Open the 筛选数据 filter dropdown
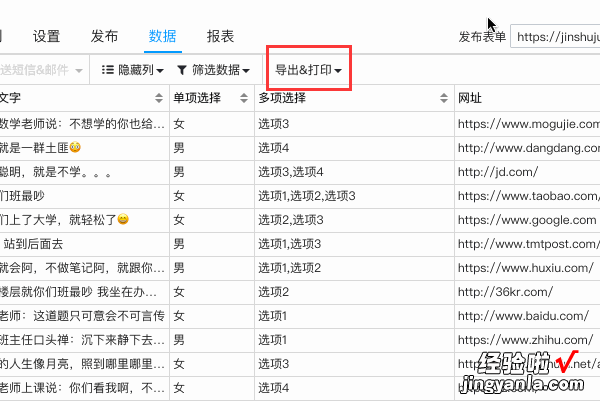600x401 pixels. [214, 70]
